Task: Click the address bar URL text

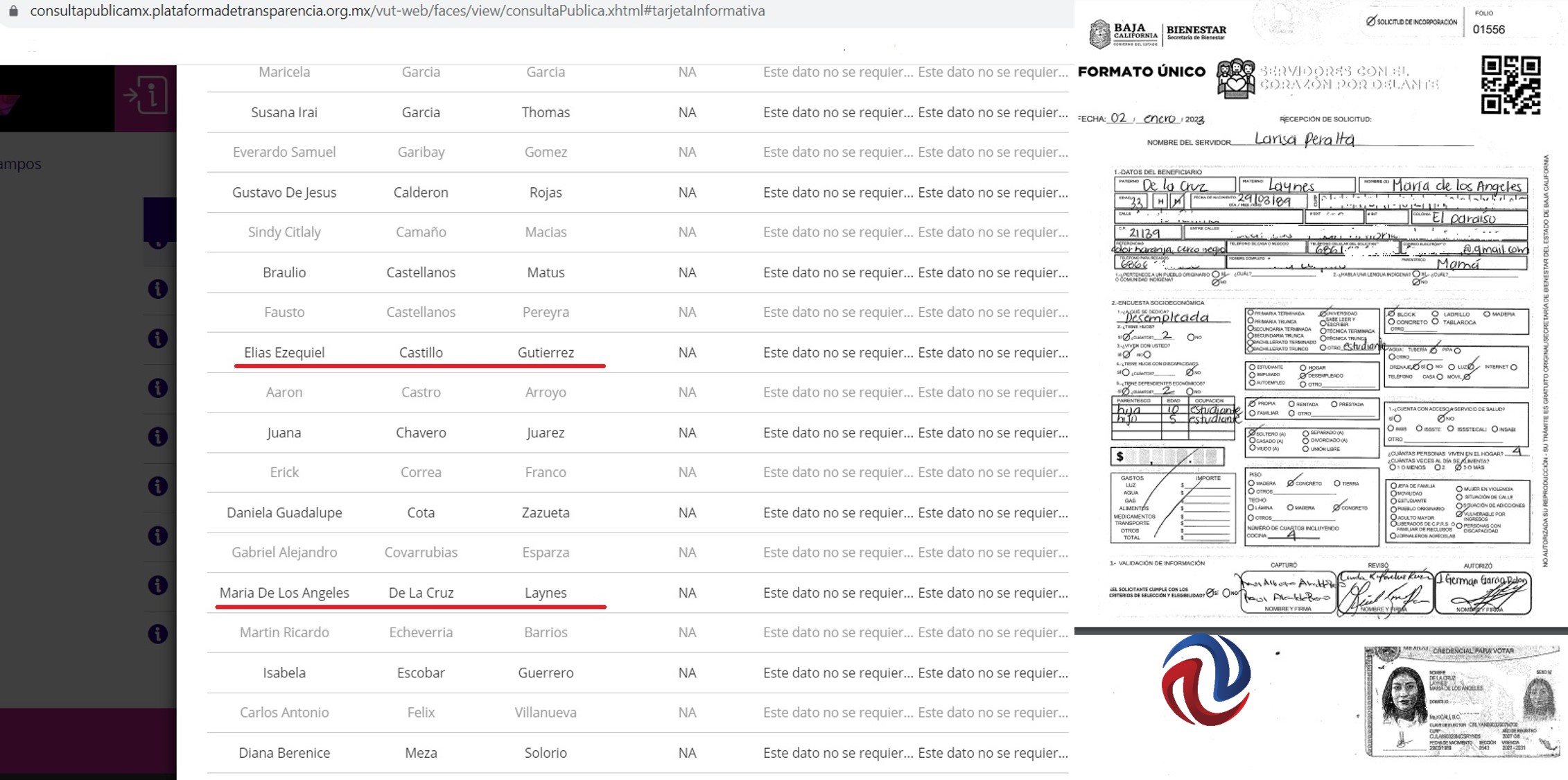Action: coord(397,11)
